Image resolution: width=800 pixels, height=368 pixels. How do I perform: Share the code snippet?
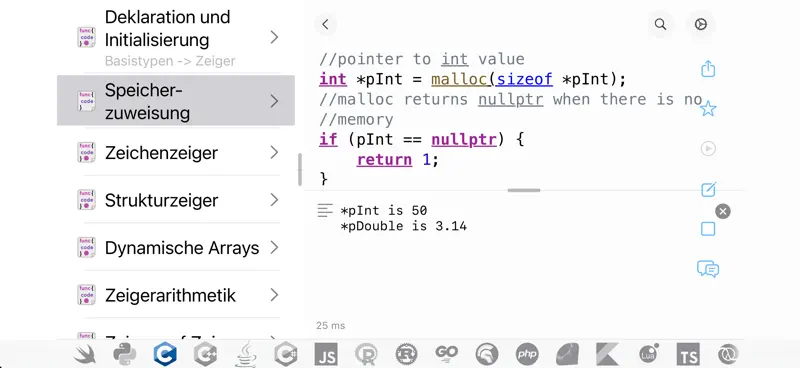(708, 69)
